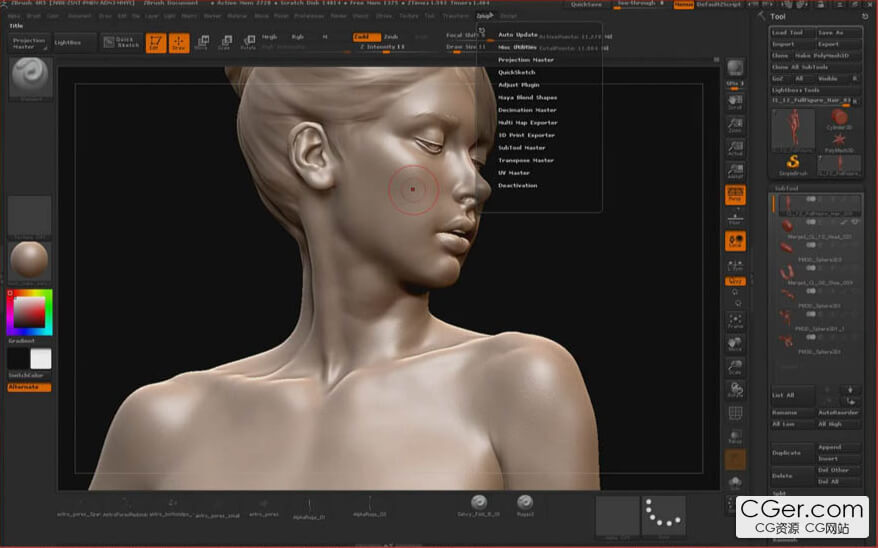Select the Scale transform icon in top shelf

coord(225,43)
